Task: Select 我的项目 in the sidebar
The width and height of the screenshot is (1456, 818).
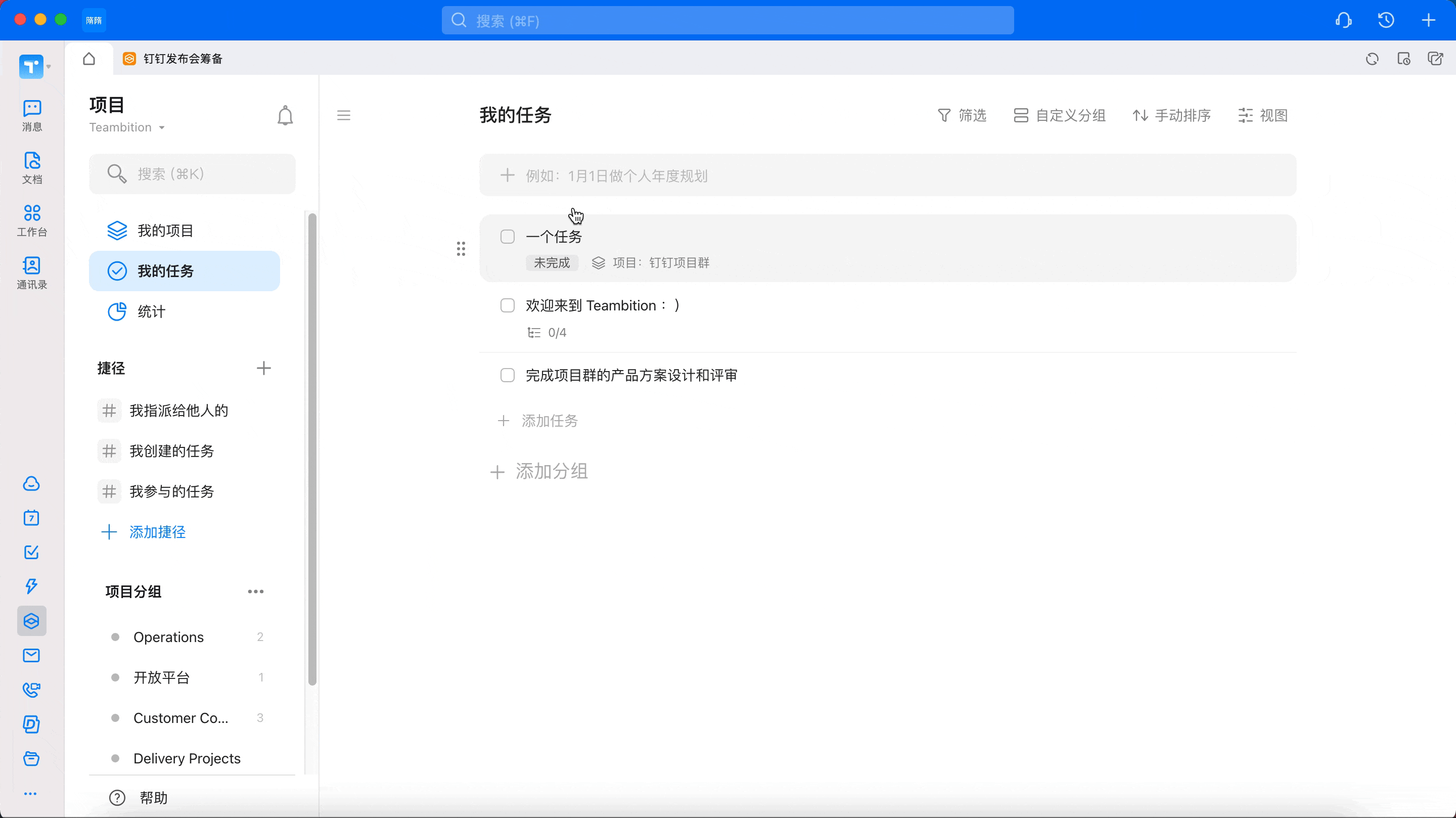Action: point(165,231)
